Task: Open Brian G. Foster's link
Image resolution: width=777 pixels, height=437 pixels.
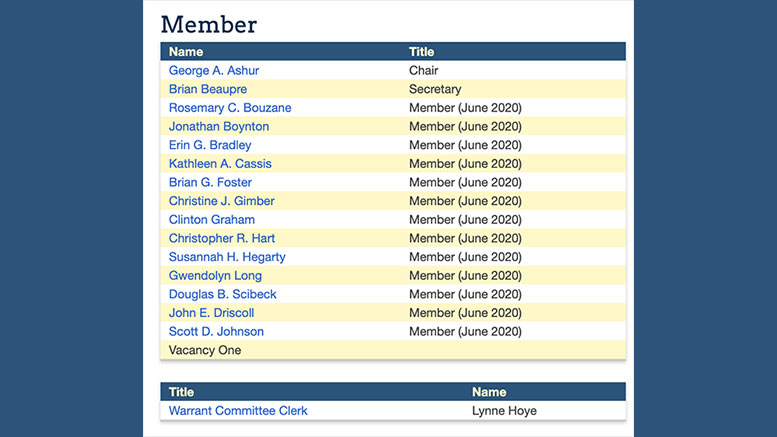Action: pyautogui.click(x=210, y=182)
